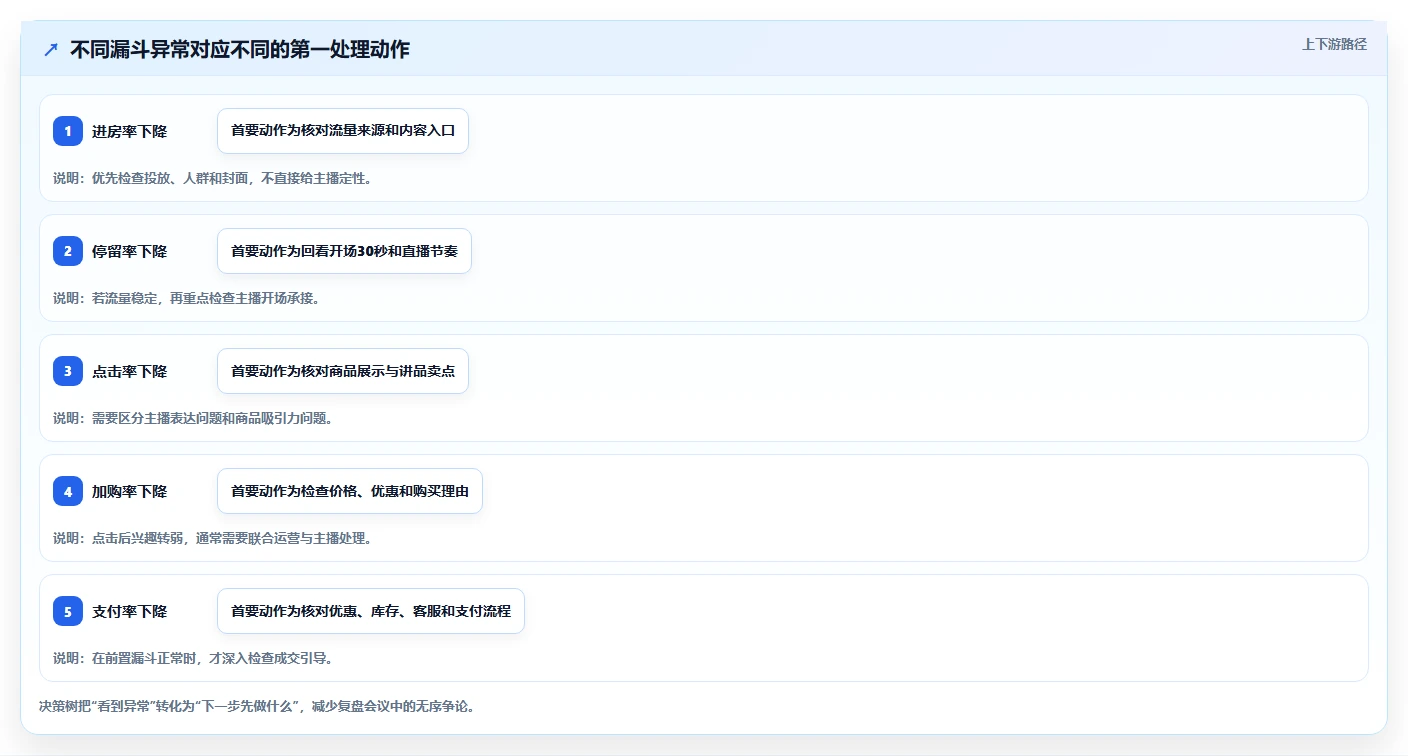The height and width of the screenshot is (756, 1408).
Task: Click the footer sentence starting with 决策树把
Action: click(x=256, y=706)
